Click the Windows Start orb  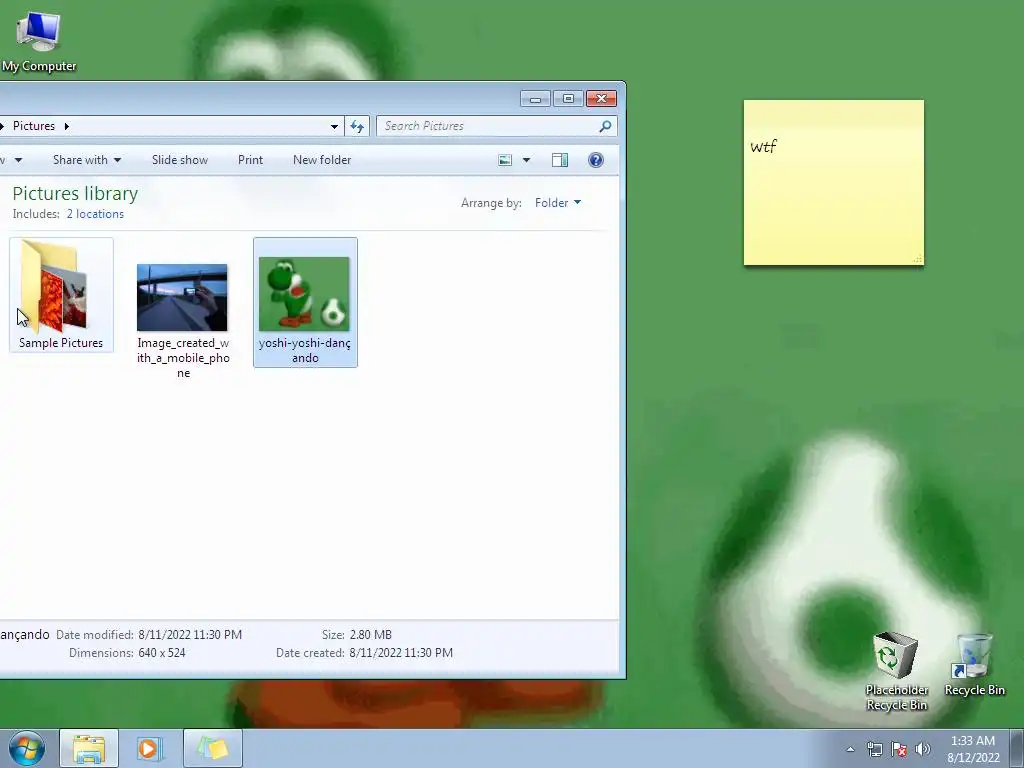[27, 748]
